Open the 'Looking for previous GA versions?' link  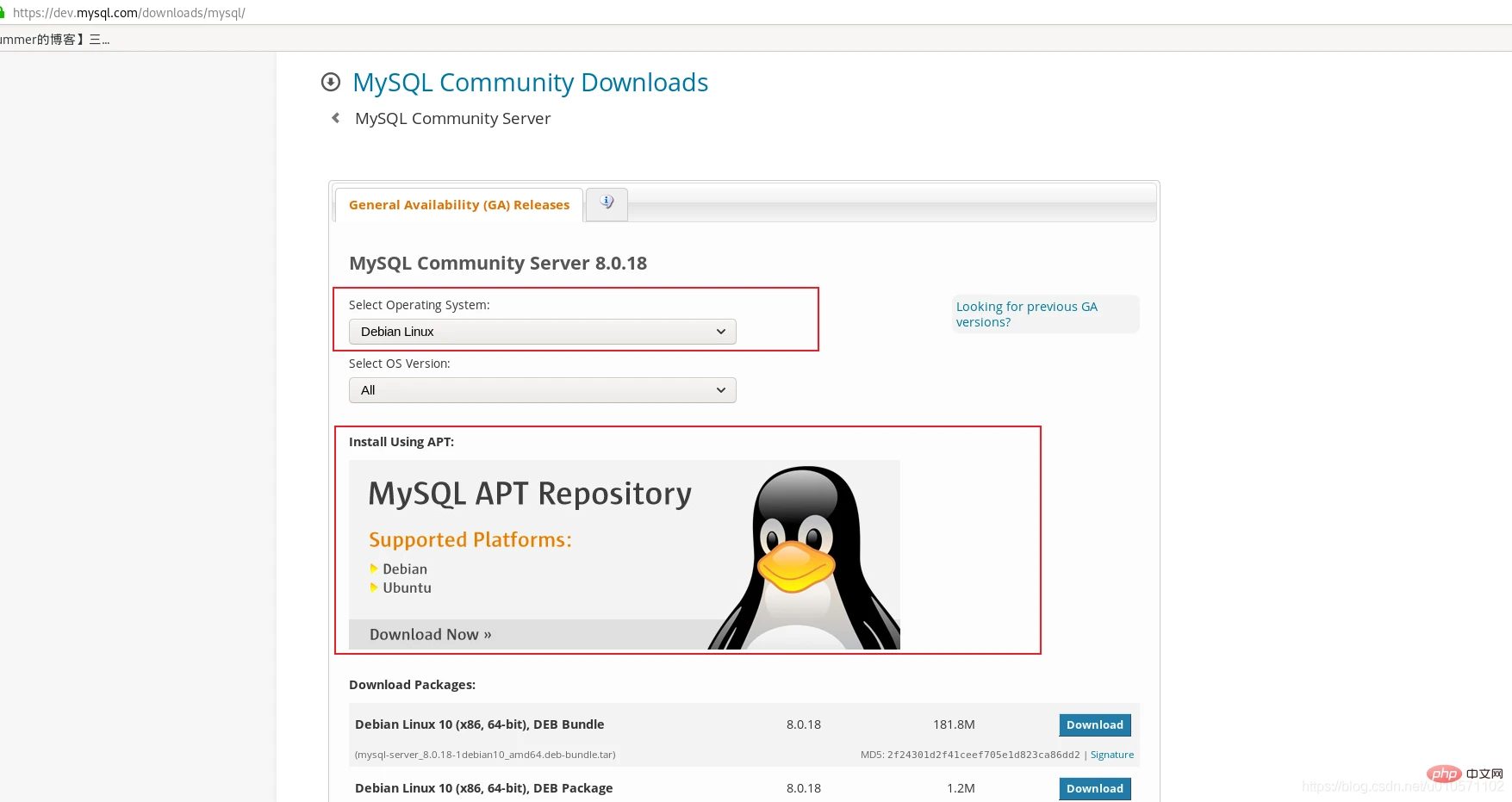[x=1026, y=314]
